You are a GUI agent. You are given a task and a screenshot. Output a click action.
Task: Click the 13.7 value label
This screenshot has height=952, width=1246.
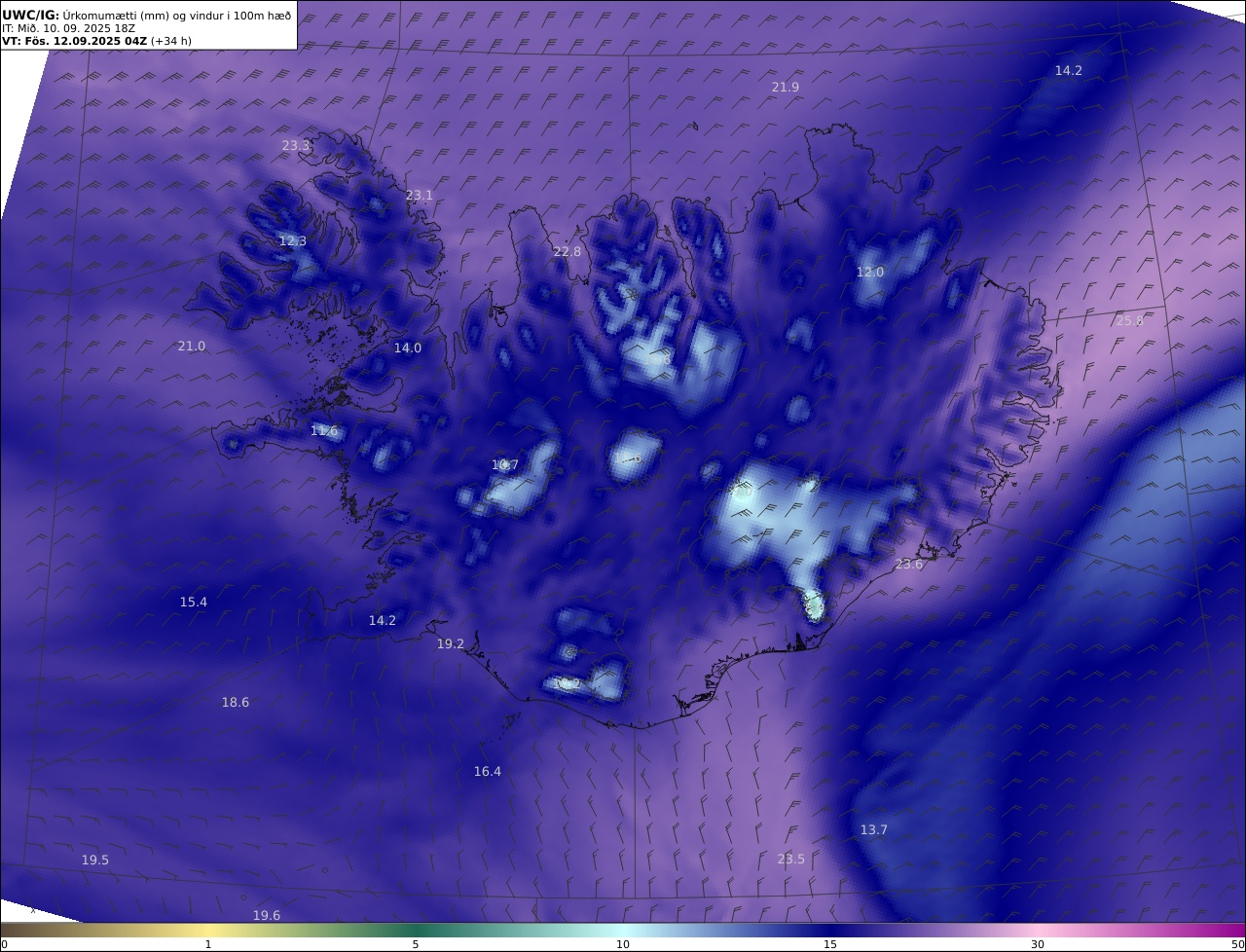coord(874,830)
